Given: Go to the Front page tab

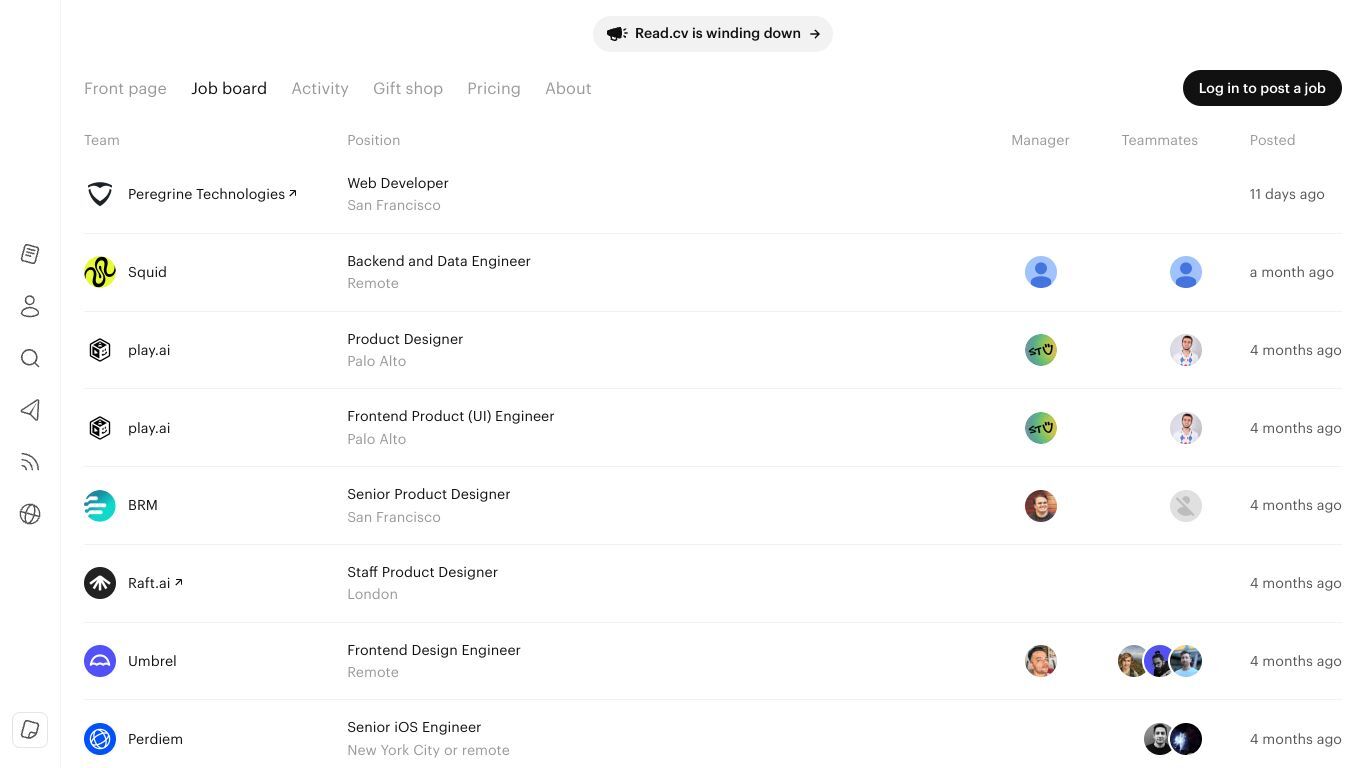Looking at the screenshot, I should (125, 88).
